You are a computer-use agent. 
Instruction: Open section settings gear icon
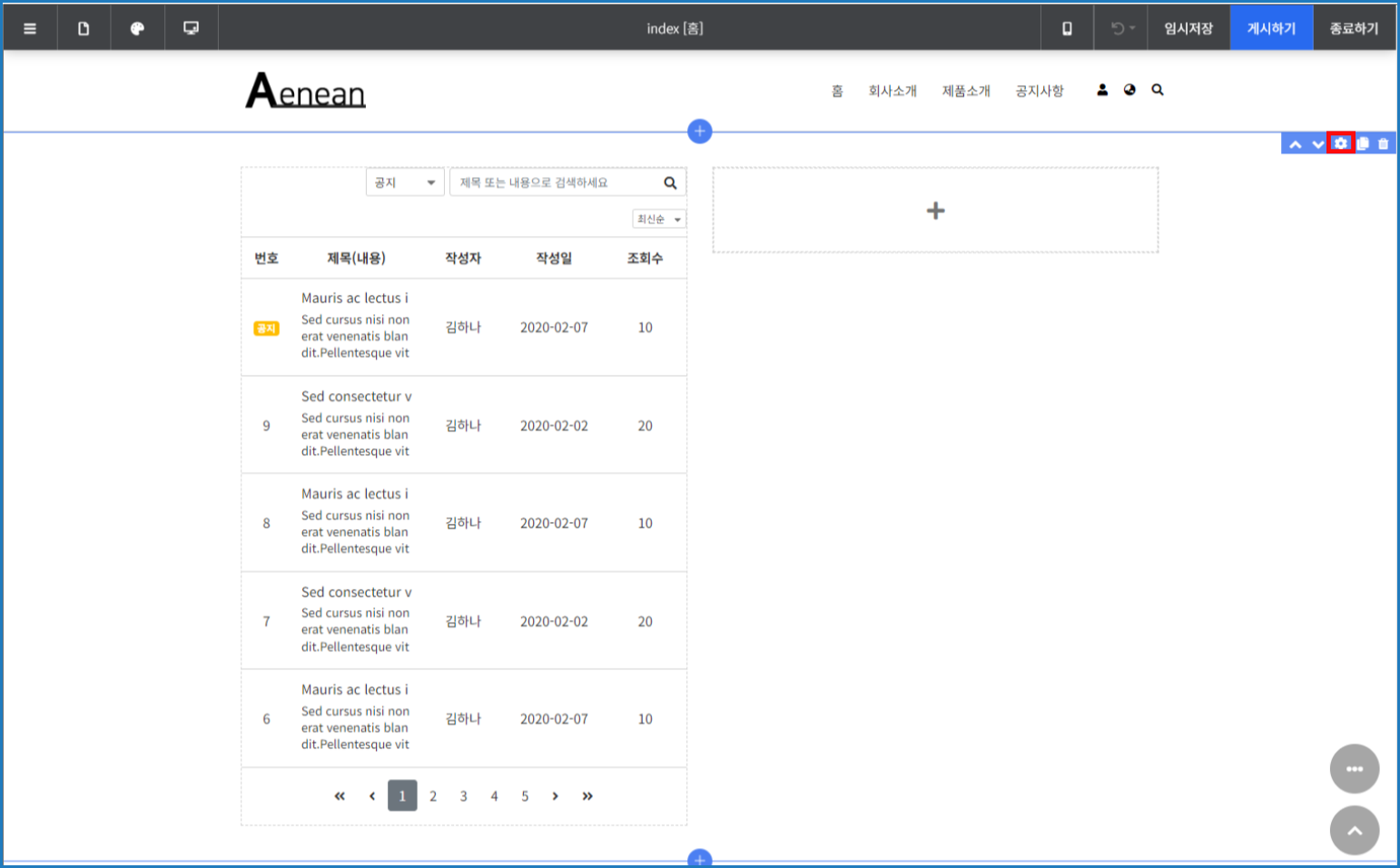[x=1341, y=143]
